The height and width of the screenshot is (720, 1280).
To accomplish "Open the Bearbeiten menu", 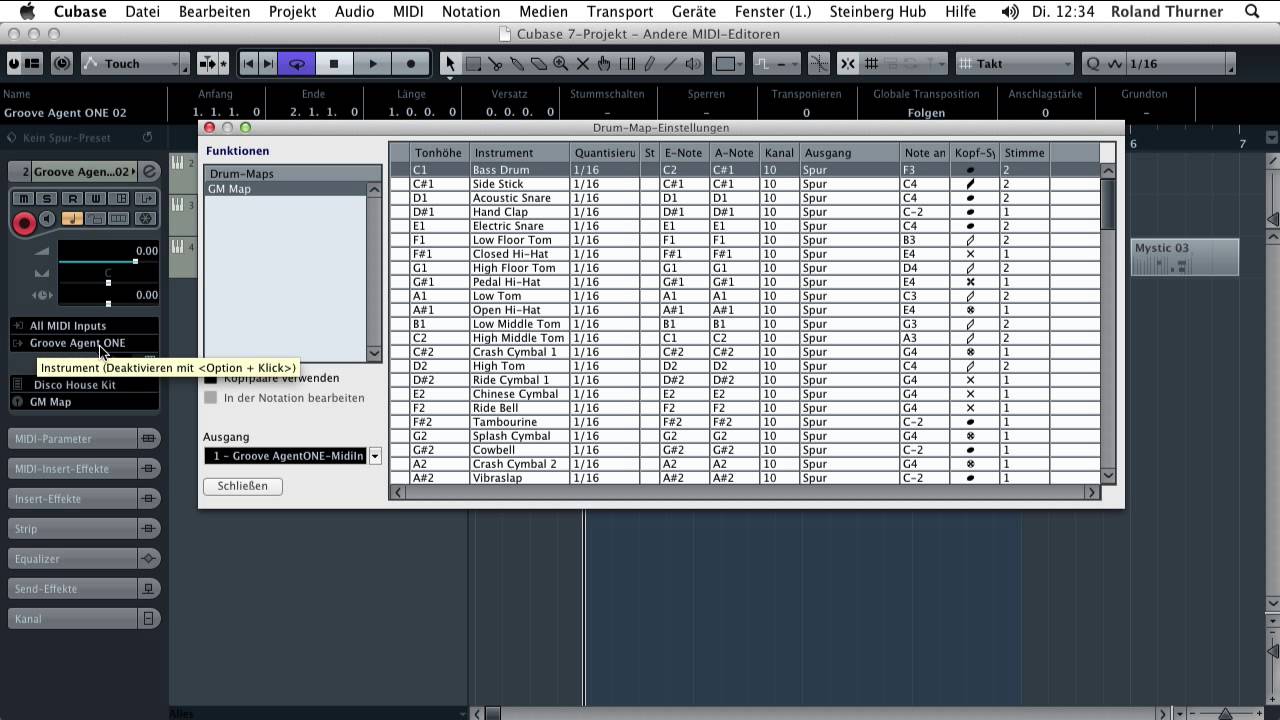I will 214,12.
